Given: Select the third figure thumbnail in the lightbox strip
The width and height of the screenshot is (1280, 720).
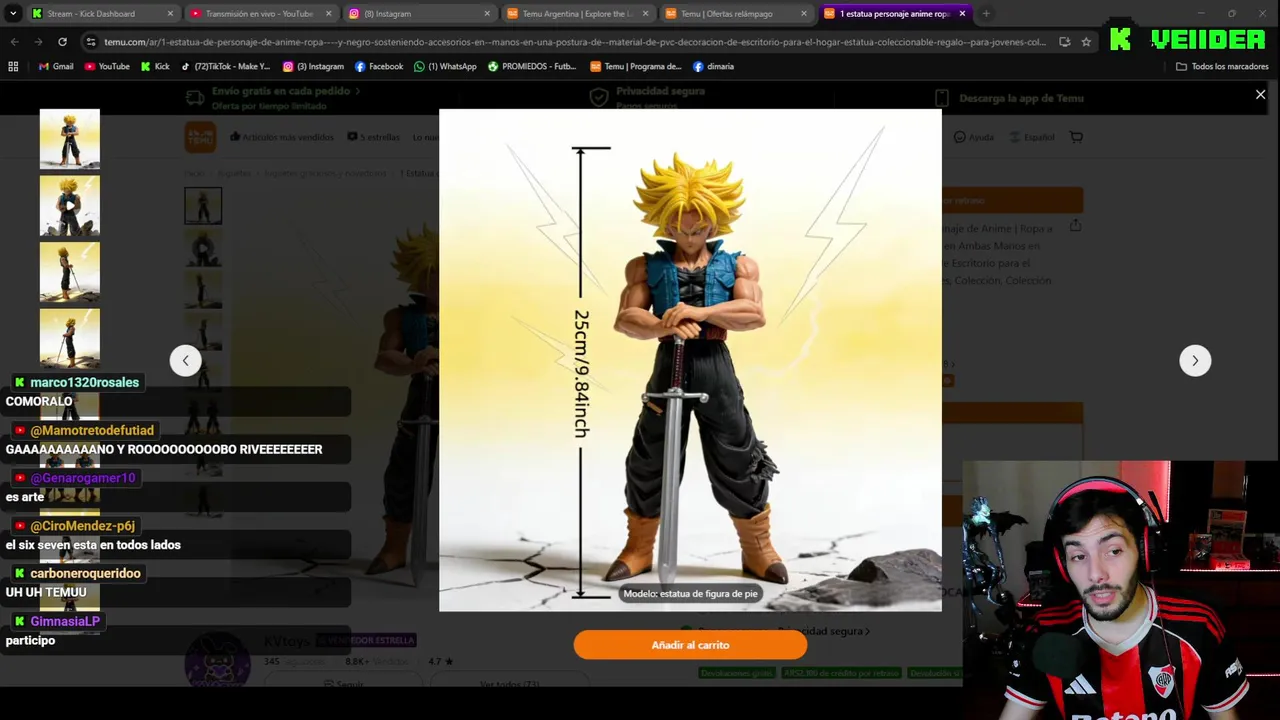Looking at the screenshot, I should [70, 272].
